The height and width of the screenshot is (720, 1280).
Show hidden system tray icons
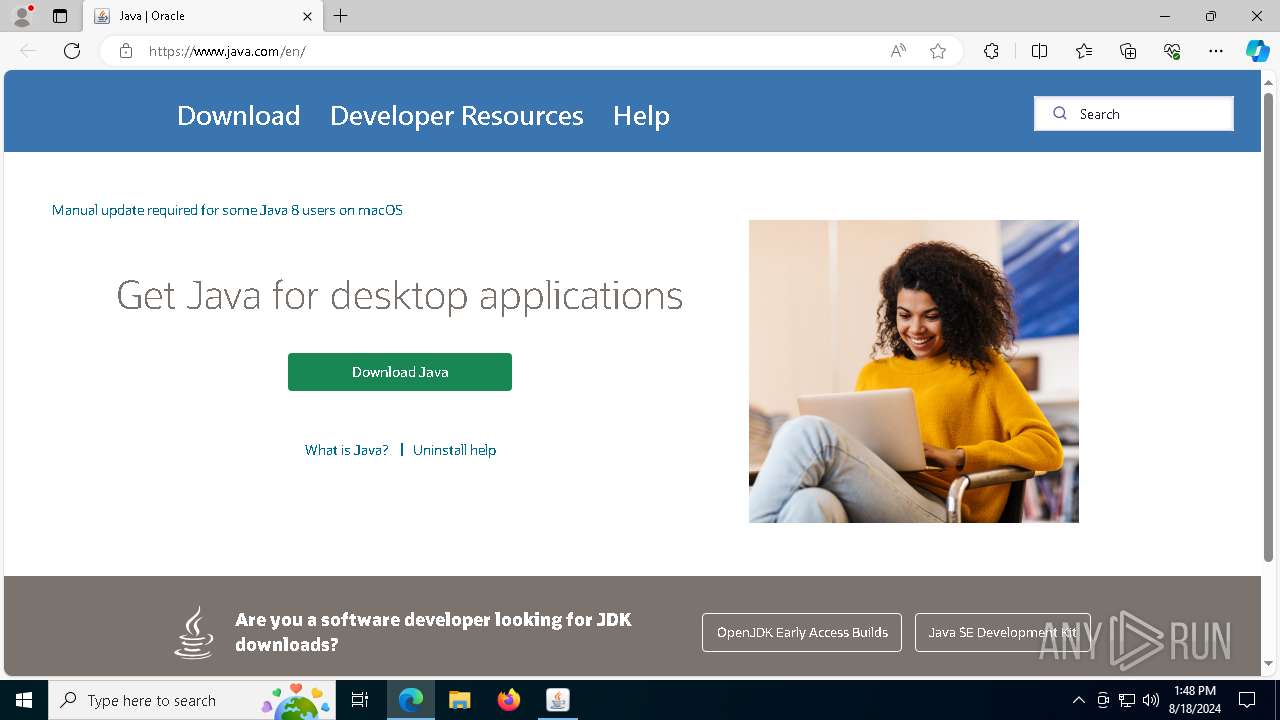click(x=1078, y=700)
